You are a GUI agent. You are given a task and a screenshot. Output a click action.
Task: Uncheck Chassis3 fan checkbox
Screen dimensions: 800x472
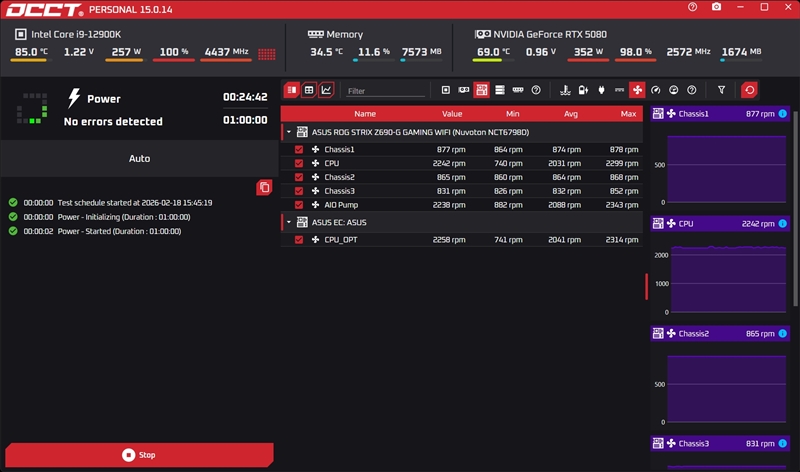coord(299,191)
